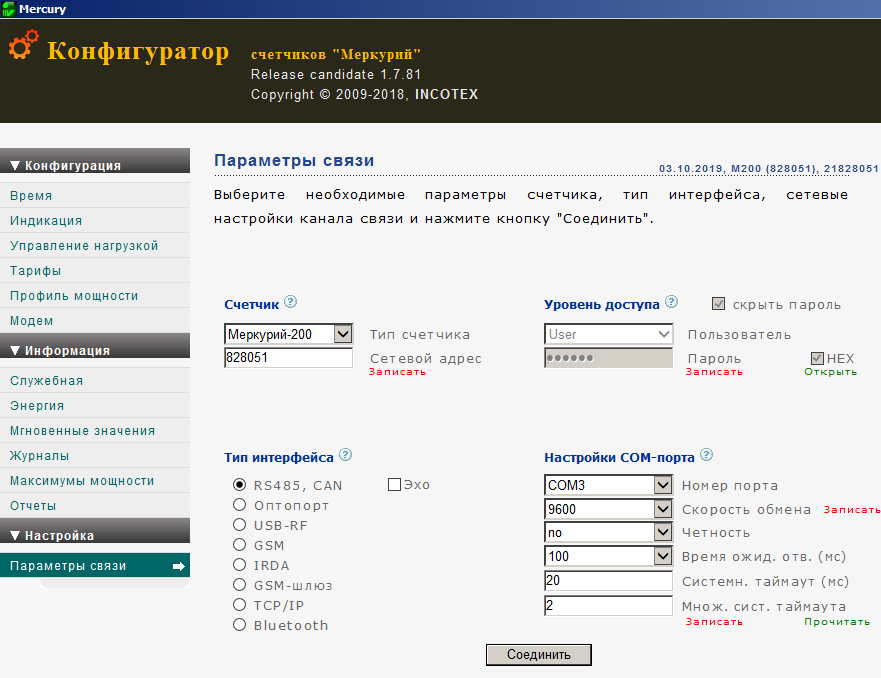This screenshot has width=881, height=678.
Task: Click arrow icon on Параметры связи item
Action: (x=179, y=566)
